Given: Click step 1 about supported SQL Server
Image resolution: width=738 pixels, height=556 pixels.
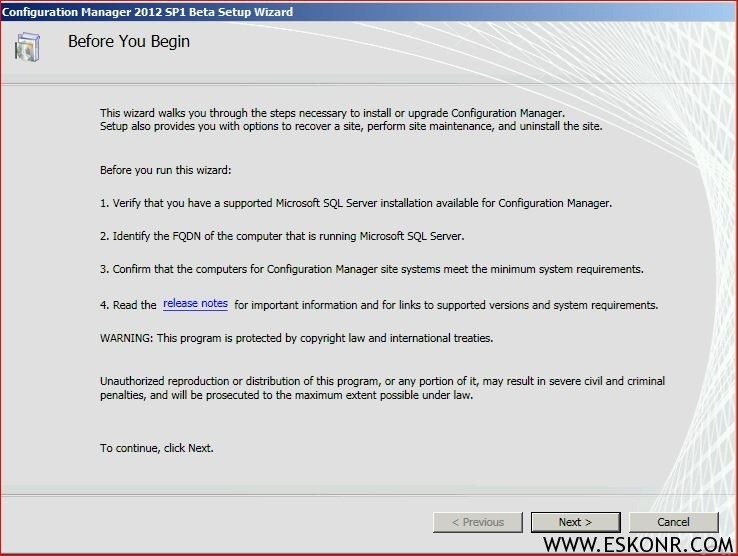Looking at the screenshot, I should pyautogui.click(x=355, y=203).
